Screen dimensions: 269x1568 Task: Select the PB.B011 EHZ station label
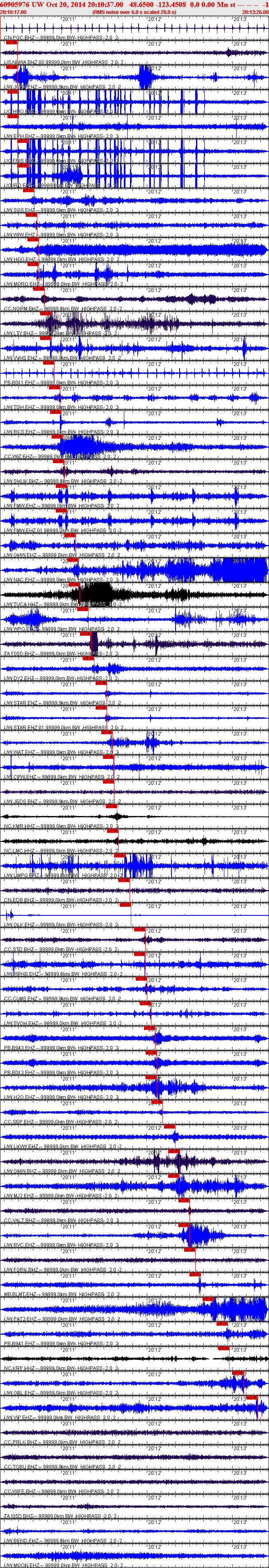(x=19, y=383)
